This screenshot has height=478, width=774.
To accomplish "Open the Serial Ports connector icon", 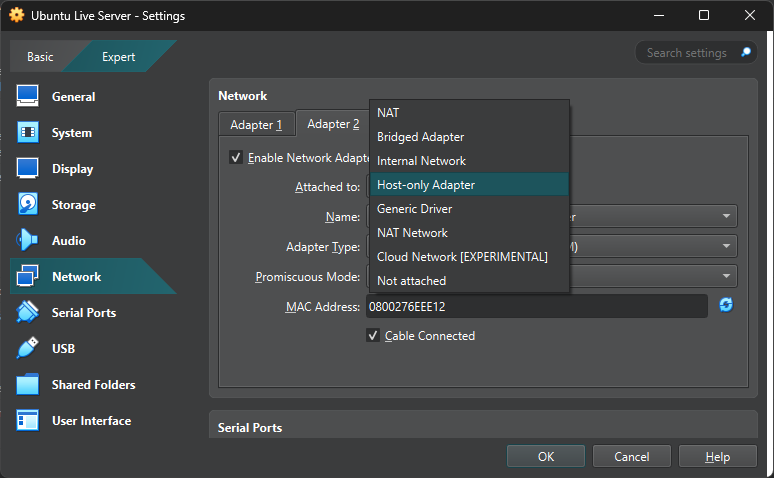I will [x=28, y=312].
